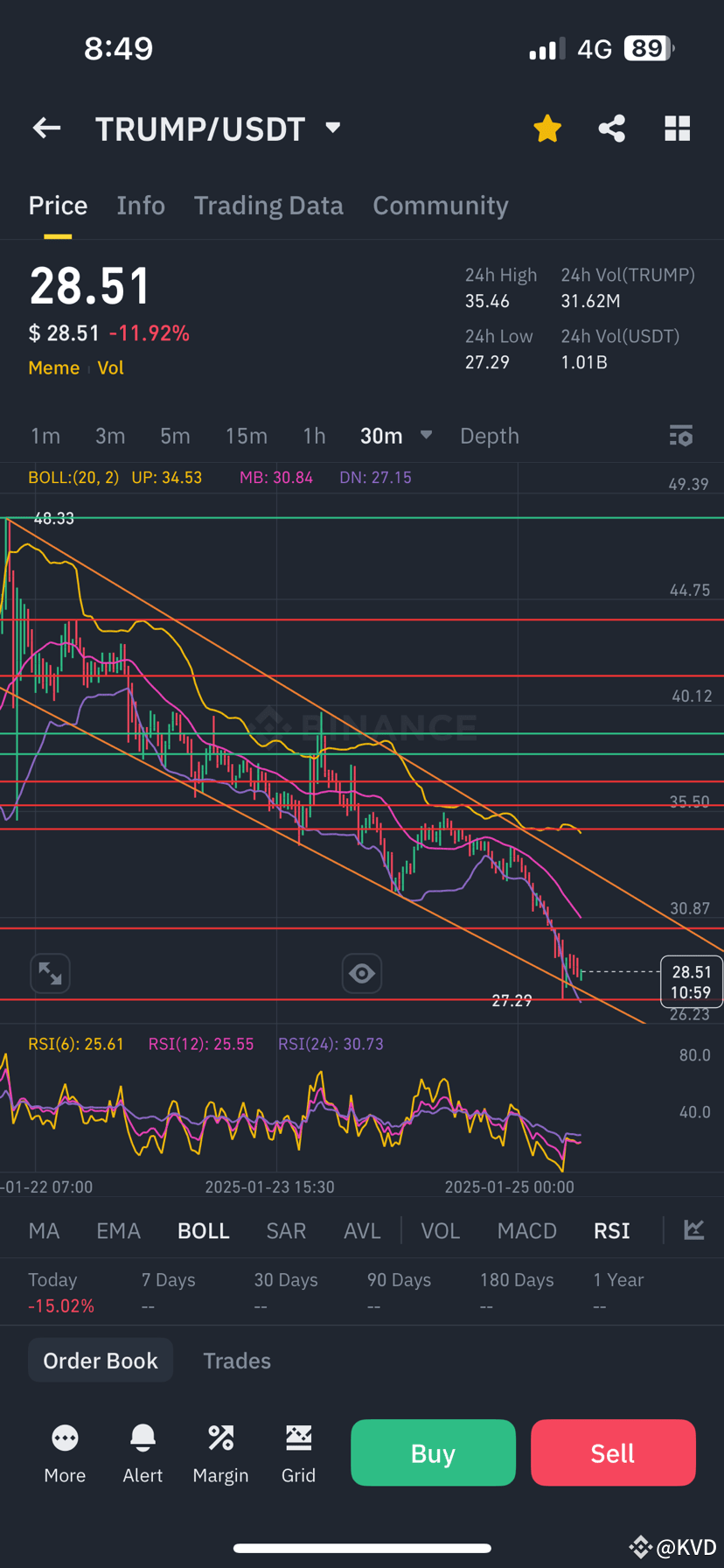Select the Trades tab
Viewport: 724px width, 1568px height.
click(237, 1361)
